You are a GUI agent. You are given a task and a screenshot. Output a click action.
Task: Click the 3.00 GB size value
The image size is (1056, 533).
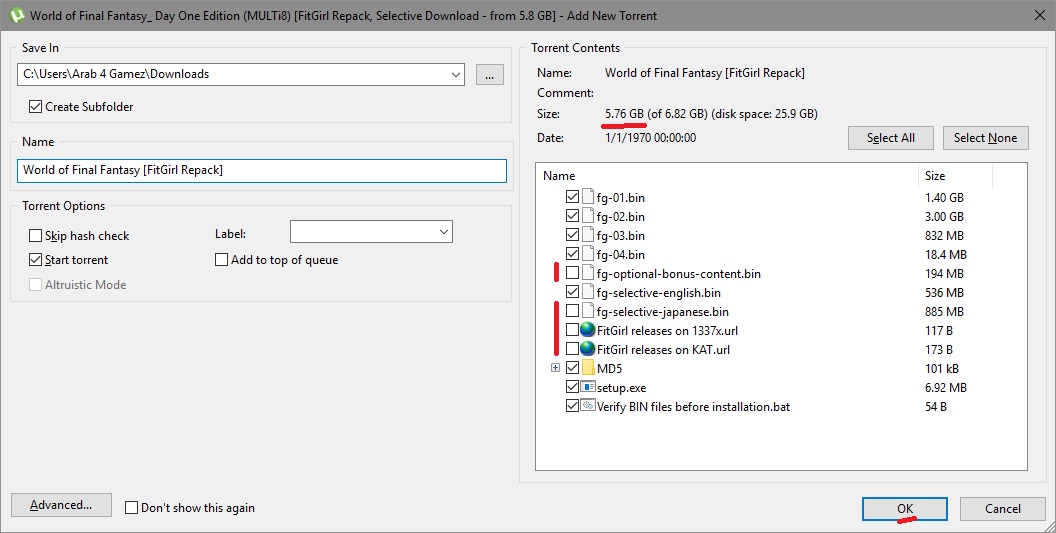pos(944,216)
